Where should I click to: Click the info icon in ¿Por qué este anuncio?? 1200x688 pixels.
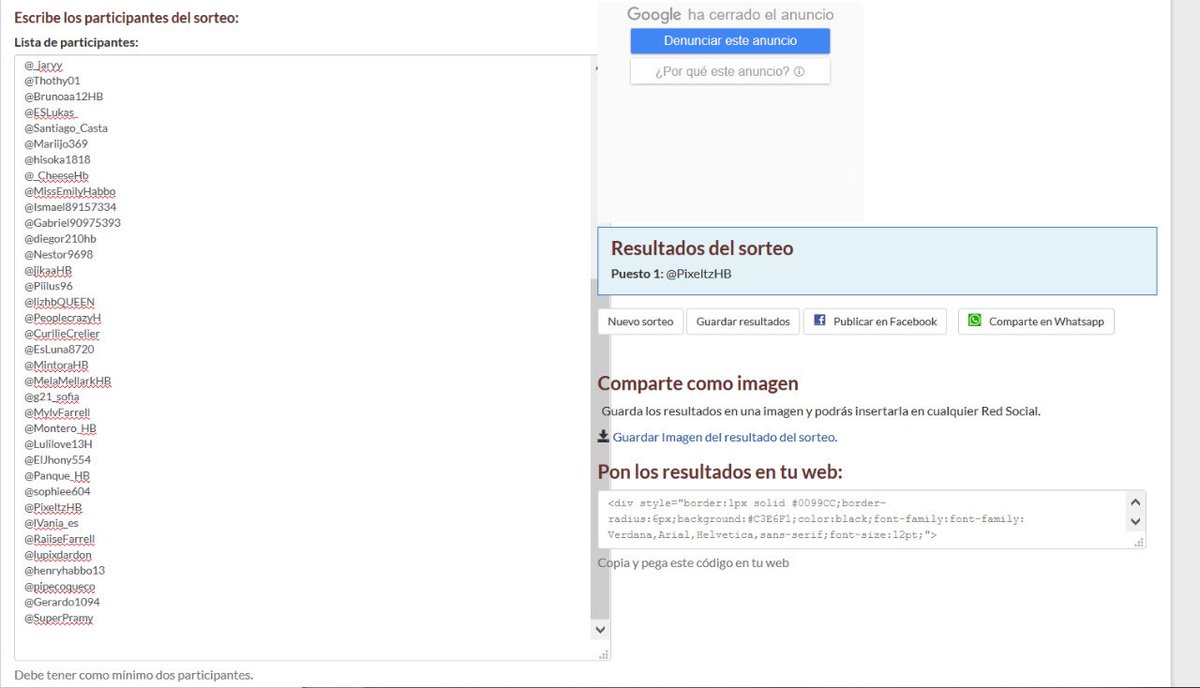[x=798, y=72]
